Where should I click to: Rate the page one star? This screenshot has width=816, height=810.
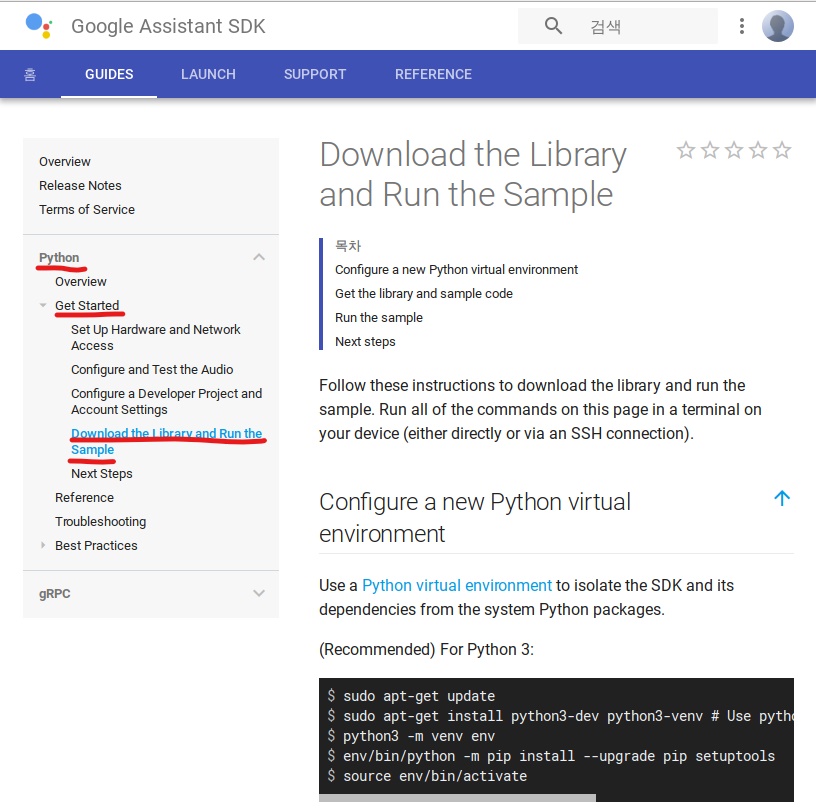point(686,150)
